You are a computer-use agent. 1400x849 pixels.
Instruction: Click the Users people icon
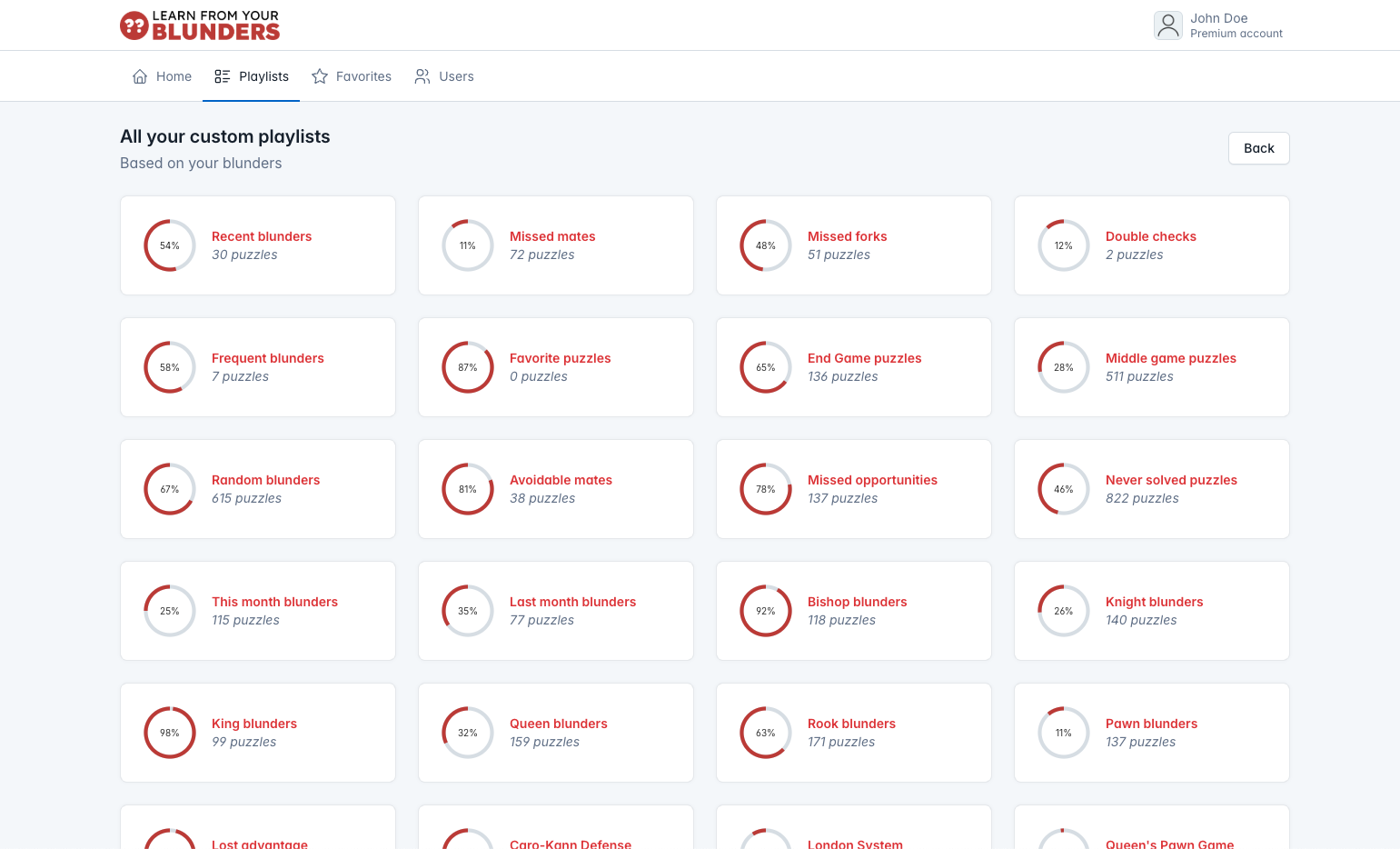(422, 76)
